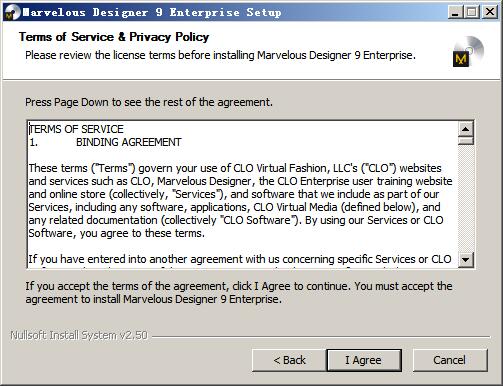The image size is (503, 386).
Task: Click the Terms of Service & Privacy Policy heading
Action: 114,37
